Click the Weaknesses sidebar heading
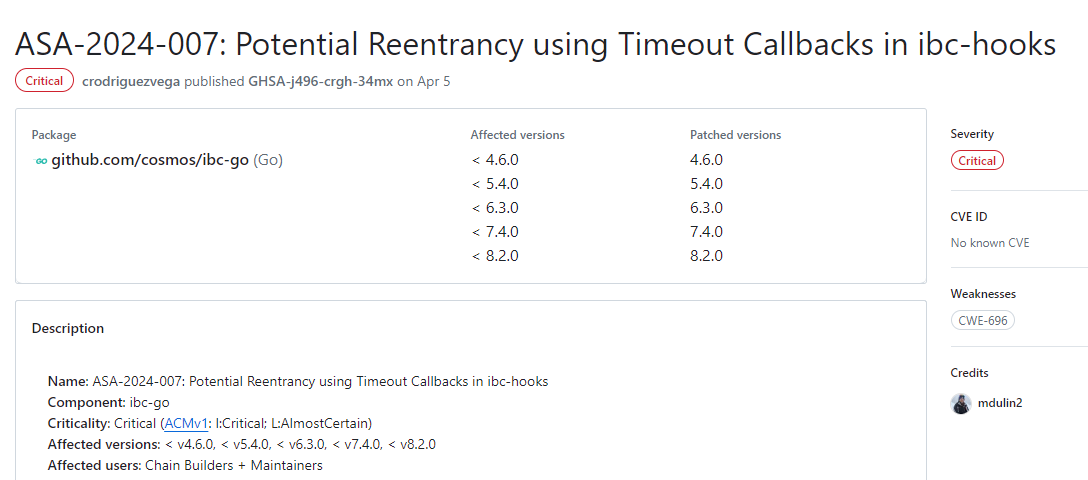 click(983, 294)
